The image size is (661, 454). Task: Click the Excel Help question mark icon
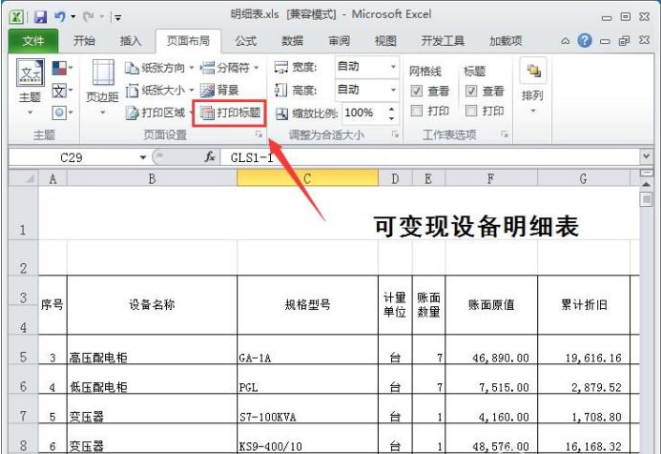(x=585, y=41)
